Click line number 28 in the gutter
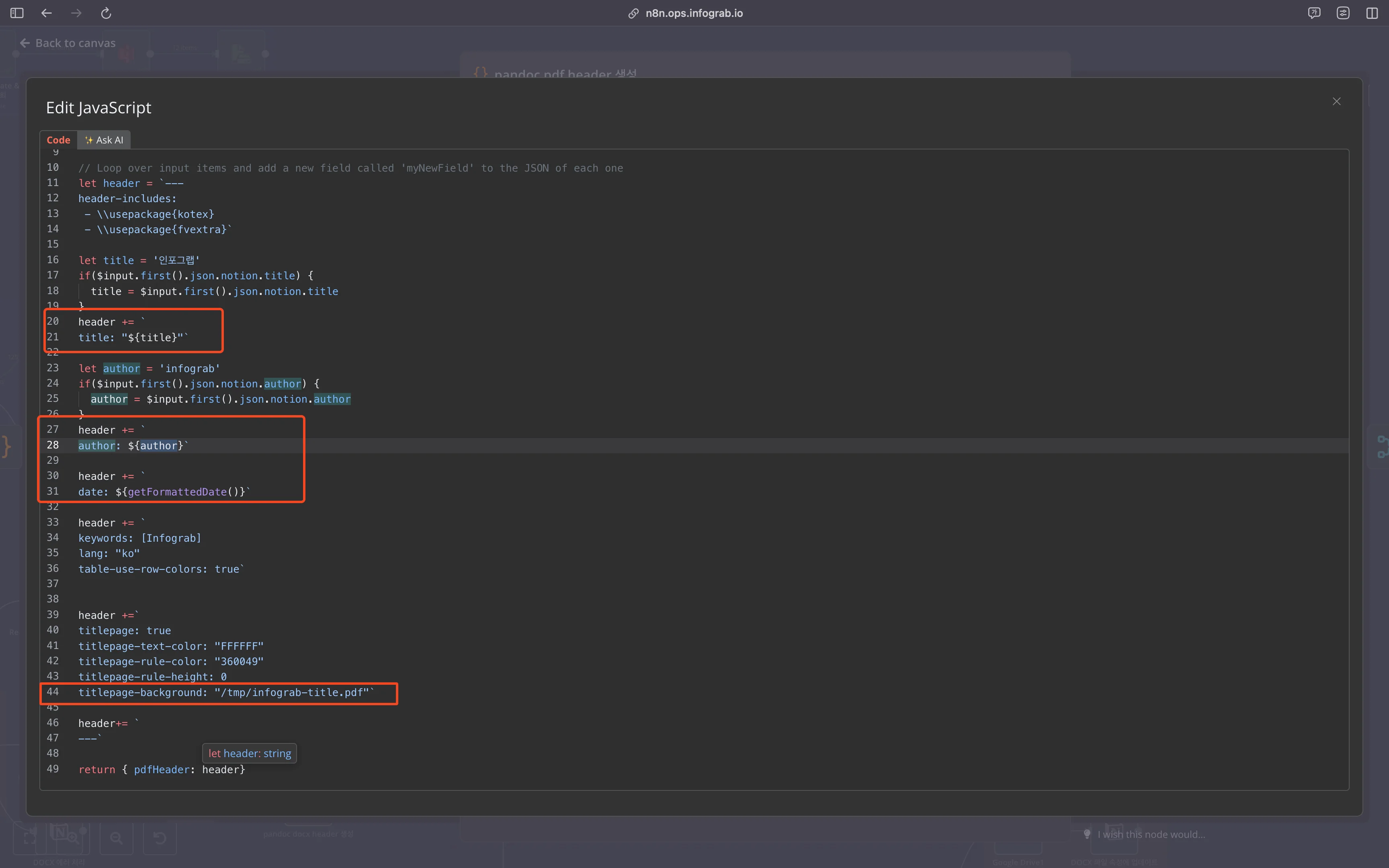Viewport: 1389px width, 868px height. pyautogui.click(x=53, y=445)
